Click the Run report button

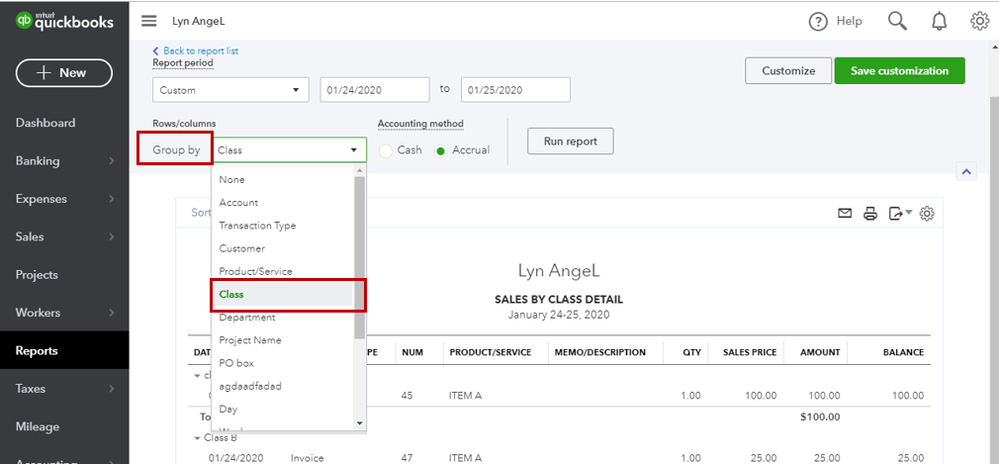[x=570, y=141]
